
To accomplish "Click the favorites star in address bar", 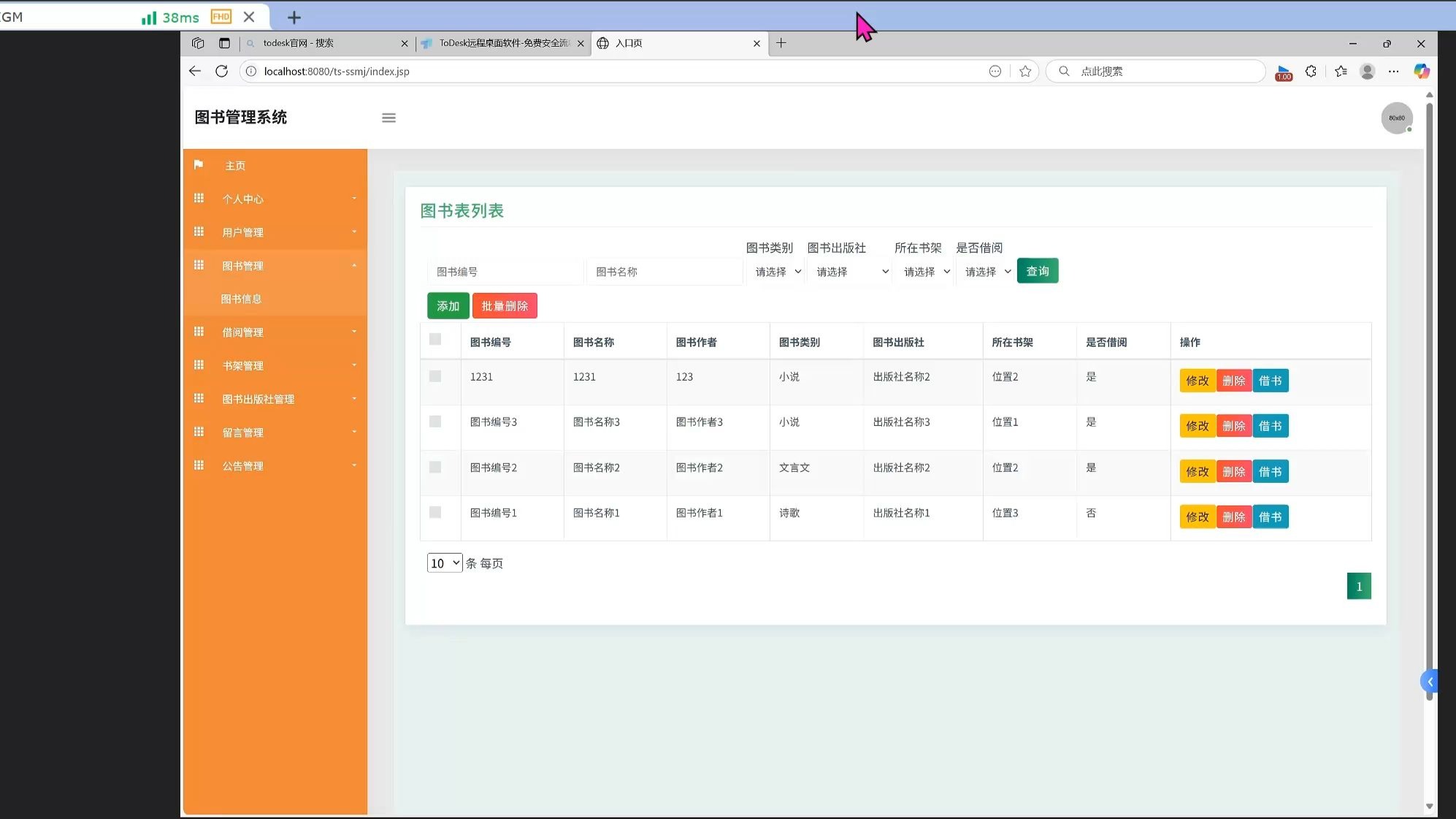I will click(1025, 71).
